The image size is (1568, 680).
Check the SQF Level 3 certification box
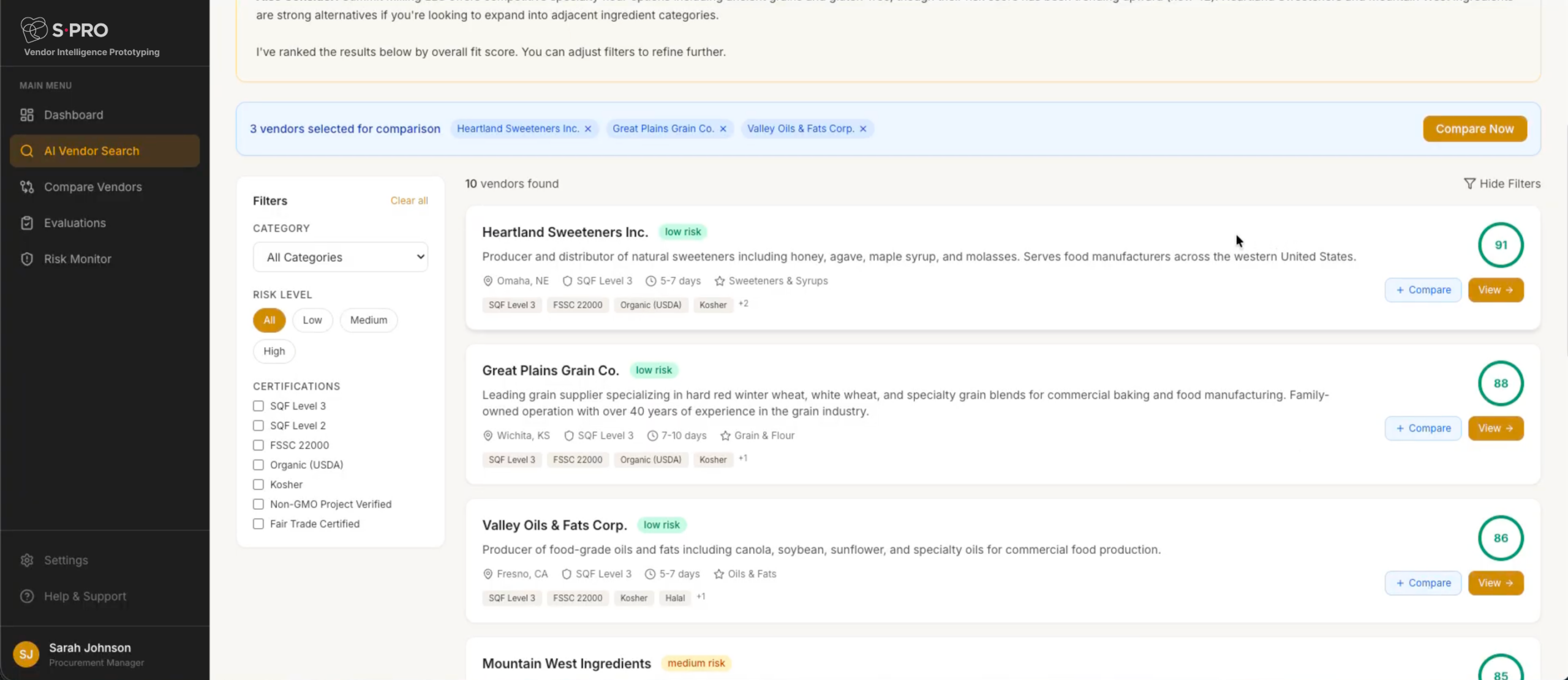258,406
